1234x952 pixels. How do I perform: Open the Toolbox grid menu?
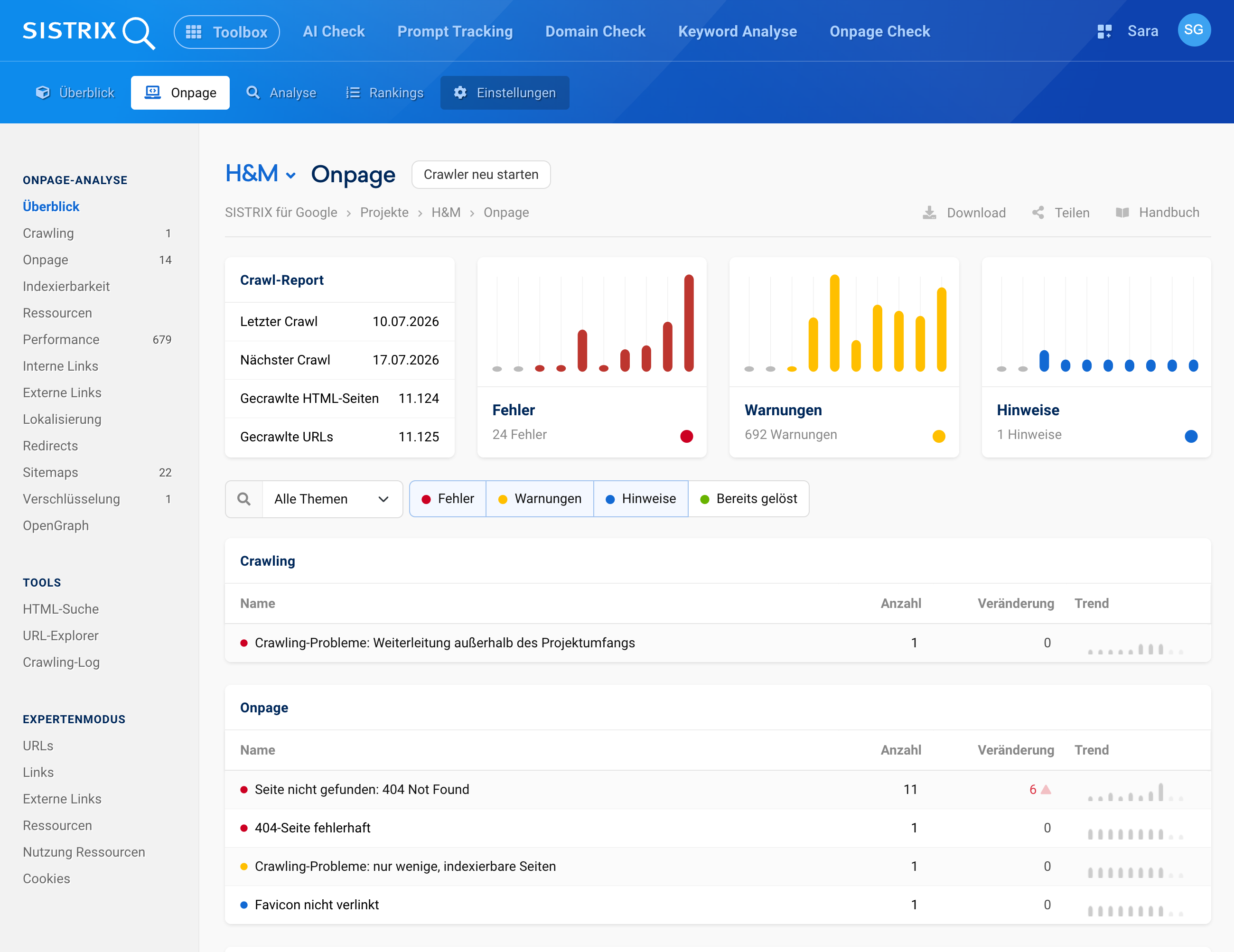pos(226,32)
